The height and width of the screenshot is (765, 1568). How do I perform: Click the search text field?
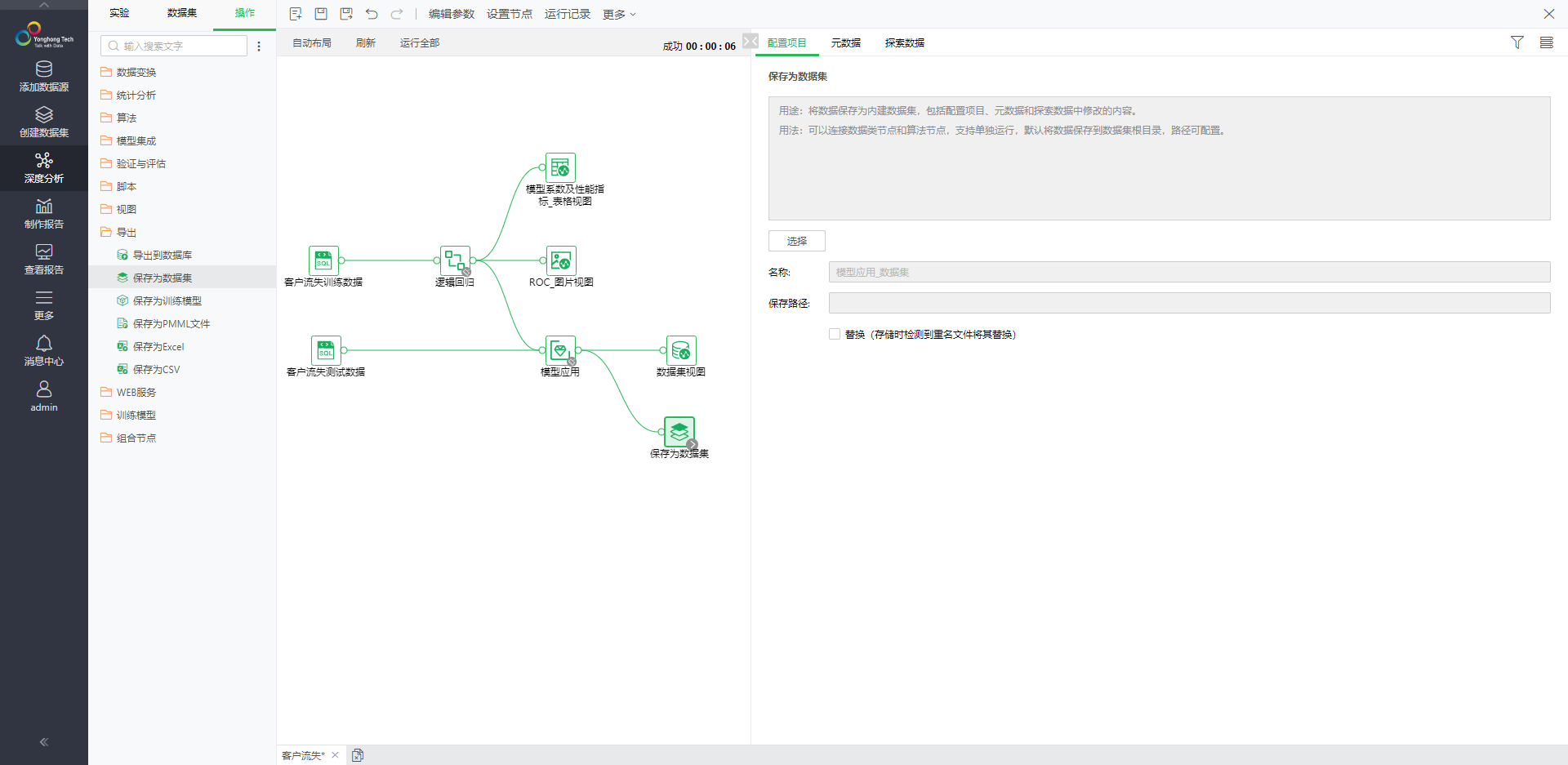[x=174, y=46]
